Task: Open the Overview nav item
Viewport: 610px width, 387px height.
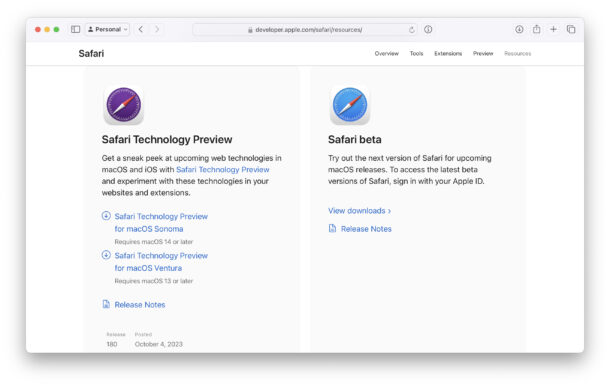Action: click(x=386, y=54)
